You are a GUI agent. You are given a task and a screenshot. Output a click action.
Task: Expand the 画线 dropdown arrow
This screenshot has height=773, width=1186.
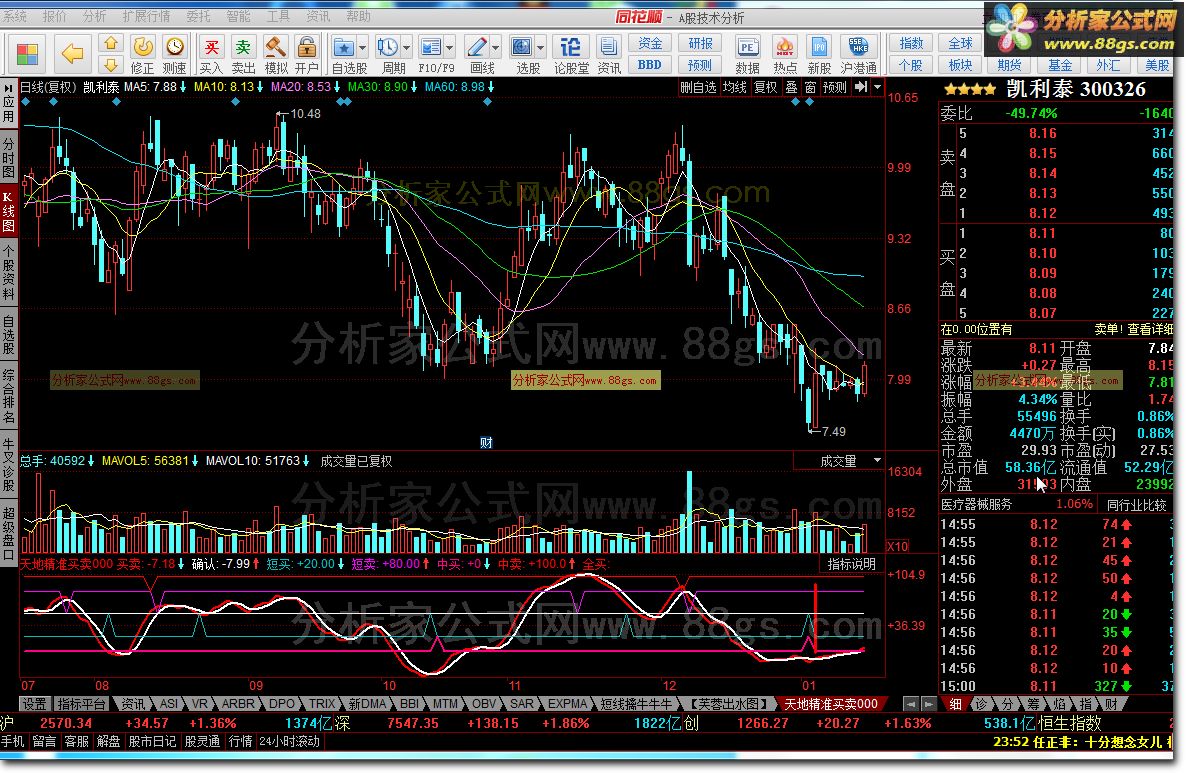(495, 48)
